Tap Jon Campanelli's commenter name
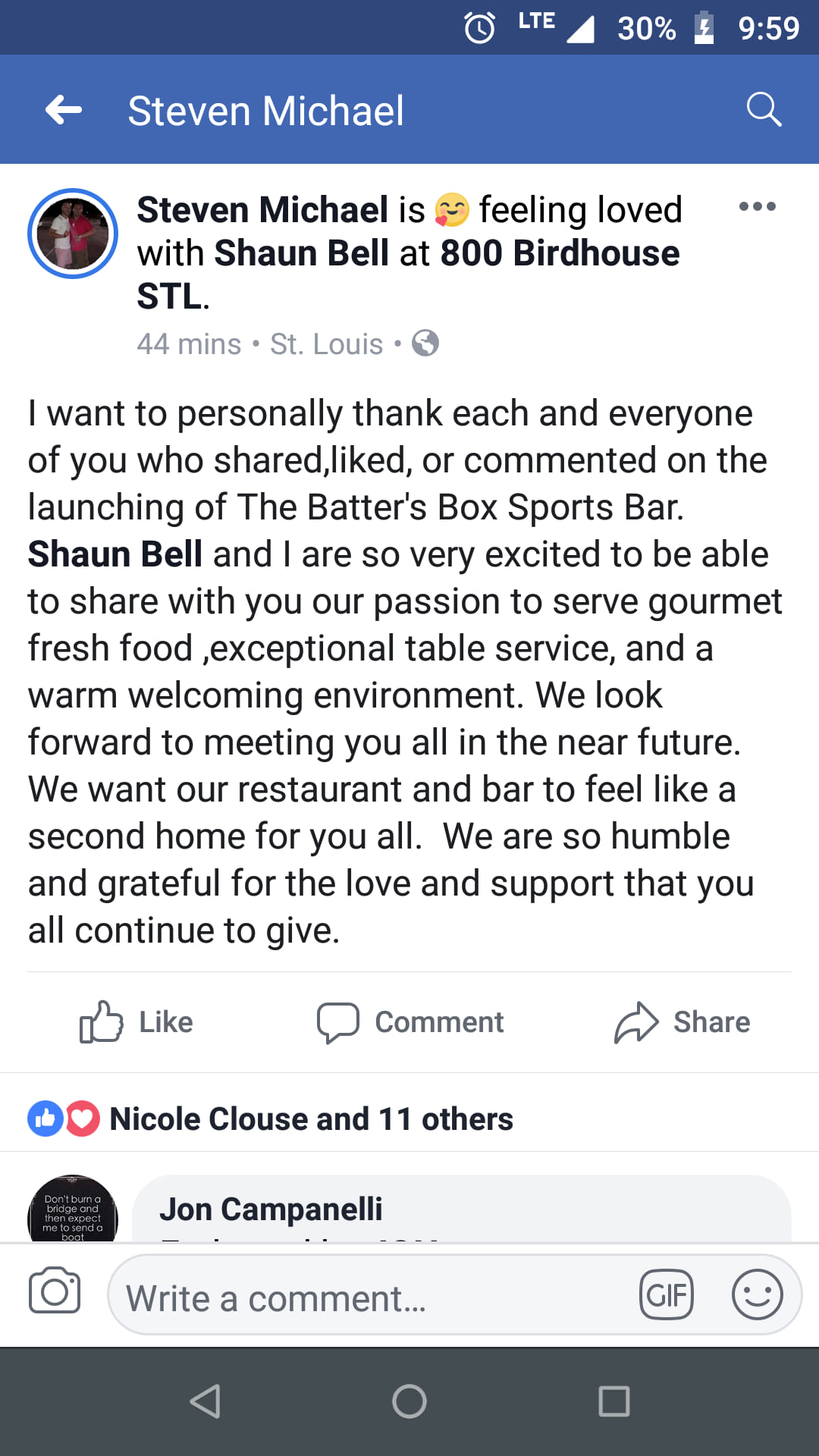Image resolution: width=819 pixels, height=1456 pixels. click(x=271, y=1210)
